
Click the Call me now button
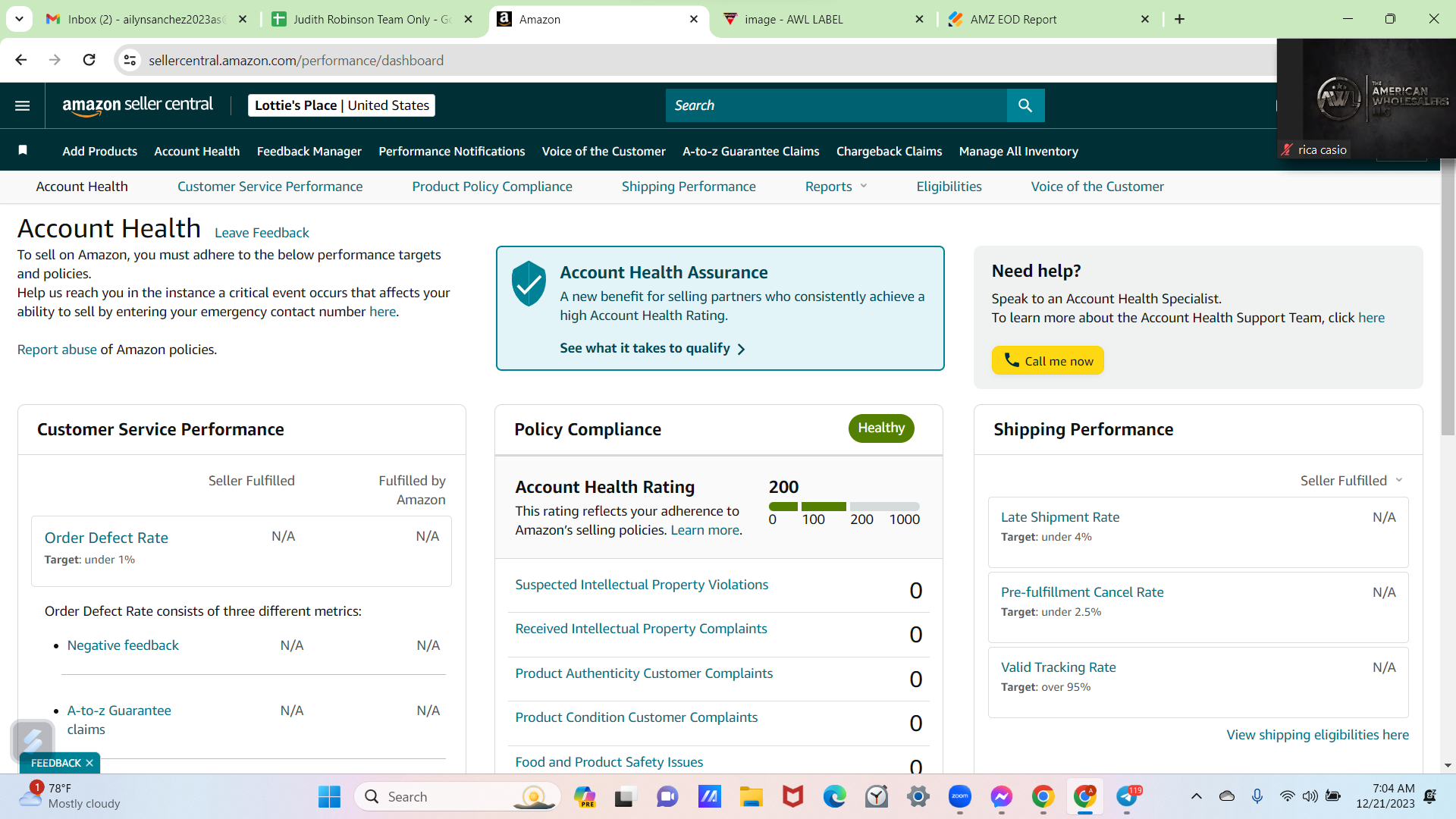pyautogui.click(x=1047, y=360)
